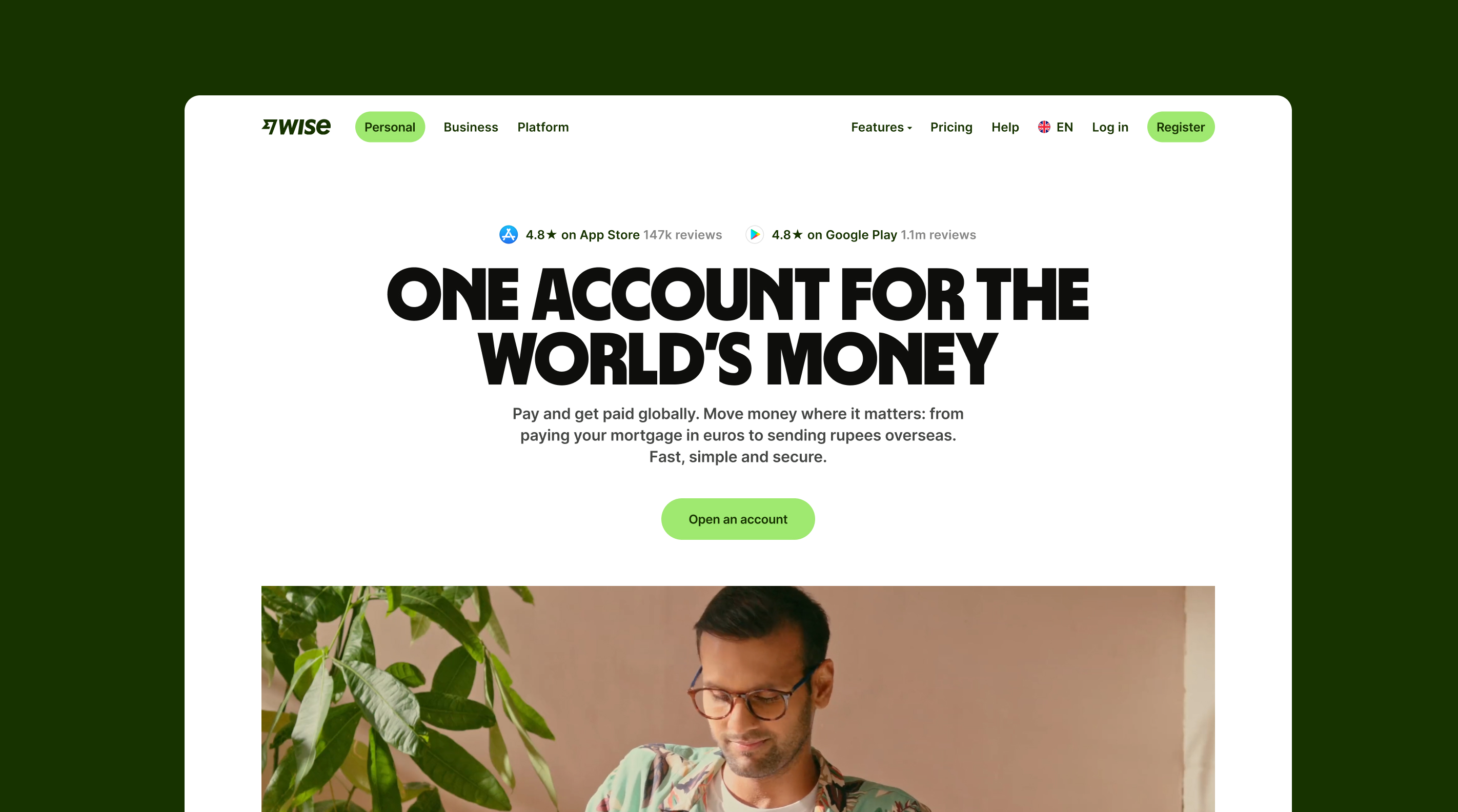1458x812 pixels.
Task: Select the Personal tab
Action: [390, 127]
